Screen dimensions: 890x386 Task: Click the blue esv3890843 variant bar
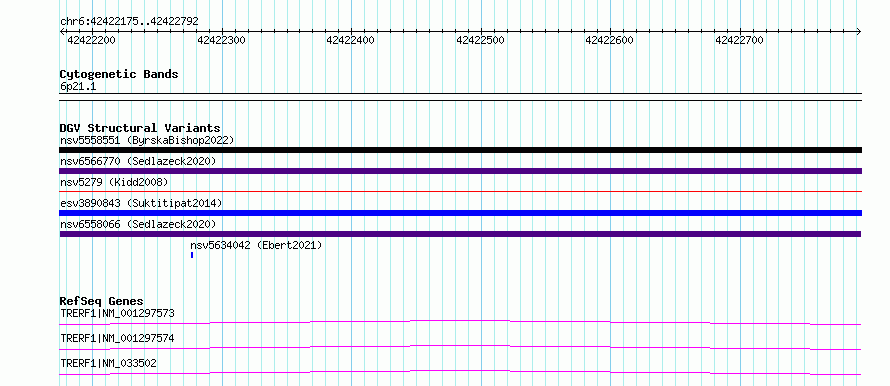[460, 213]
